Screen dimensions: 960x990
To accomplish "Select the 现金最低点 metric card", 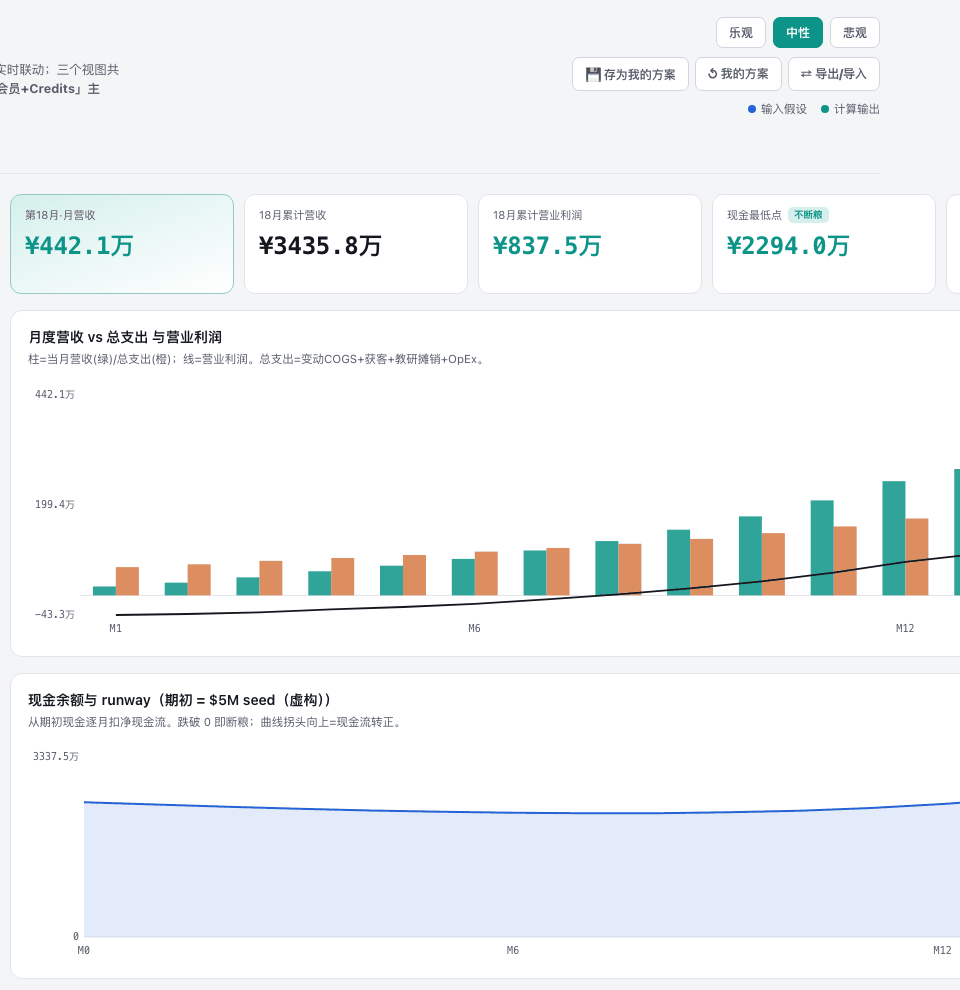I will (824, 244).
